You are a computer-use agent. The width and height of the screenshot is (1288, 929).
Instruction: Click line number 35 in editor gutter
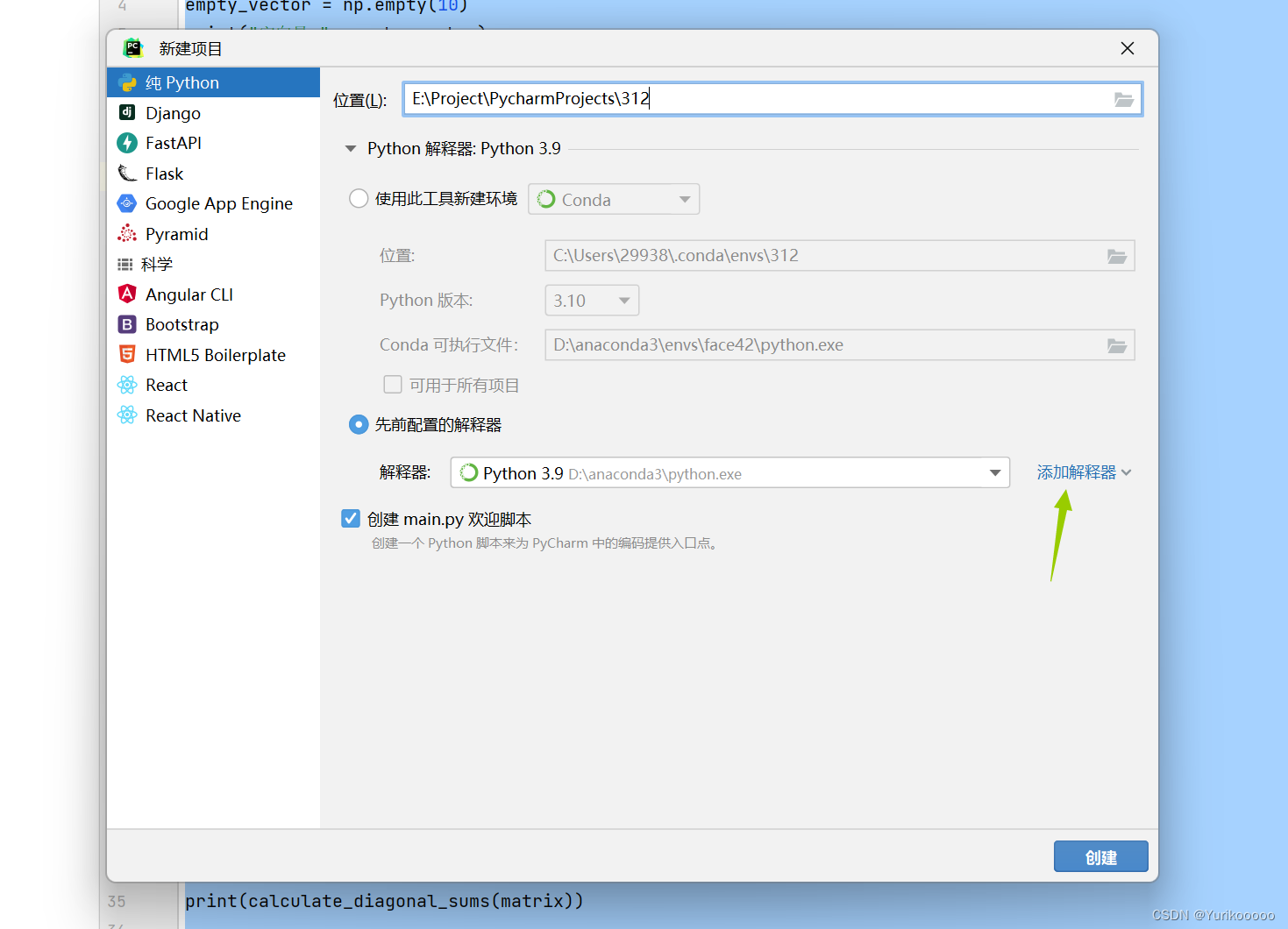click(x=117, y=902)
